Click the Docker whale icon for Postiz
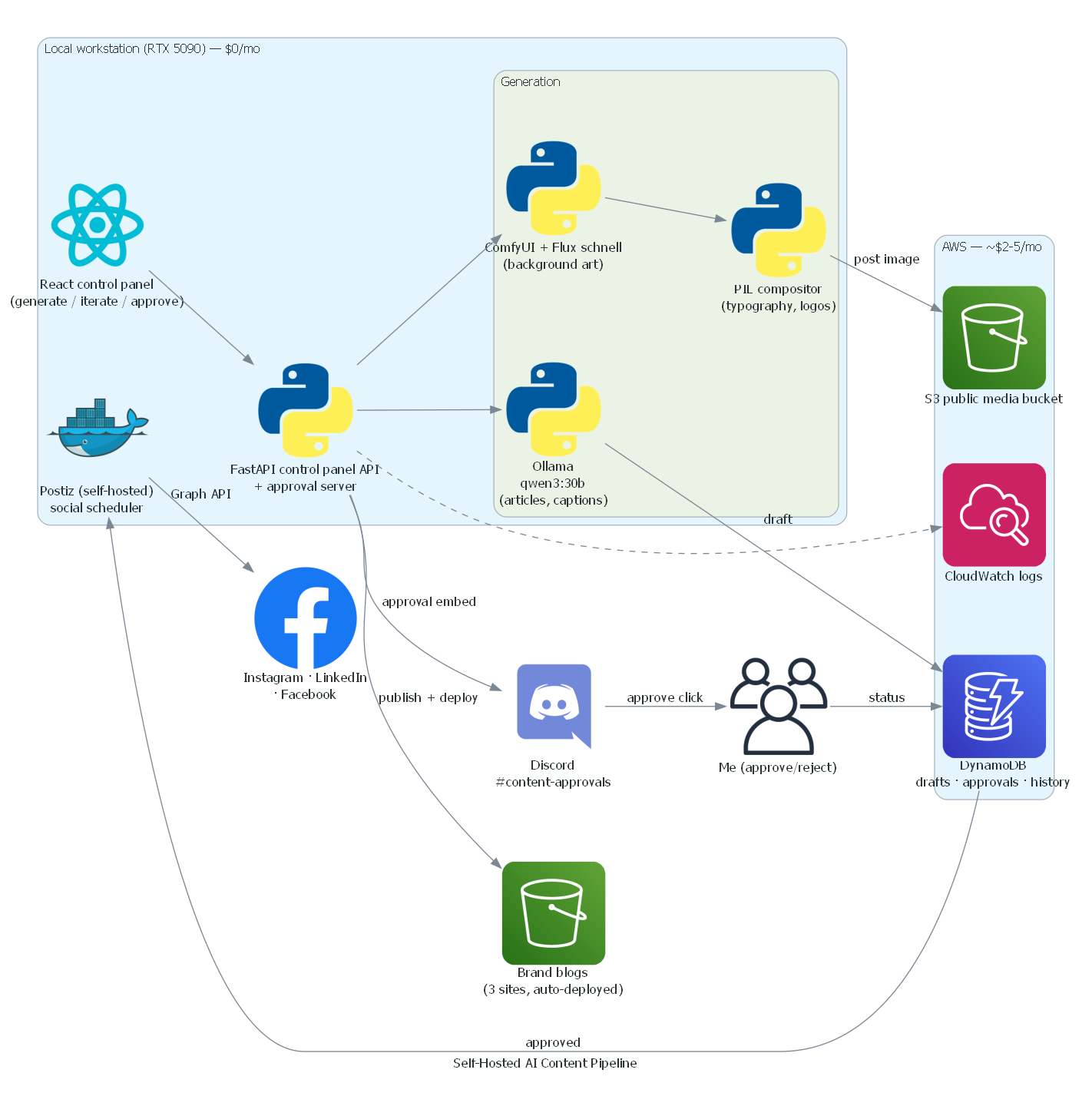The height and width of the screenshot is (1106, 1092). tap(98, 428)
